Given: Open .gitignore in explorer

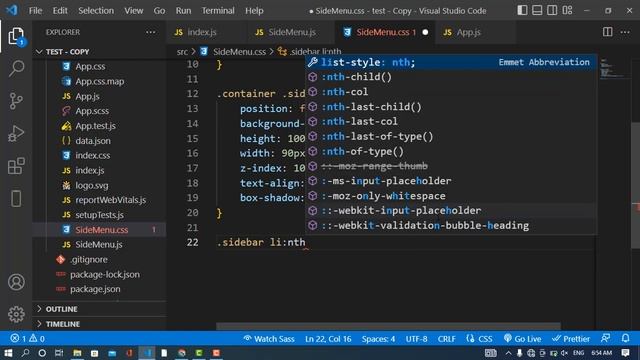Looking at the screenshot, I should coord(89,260).
